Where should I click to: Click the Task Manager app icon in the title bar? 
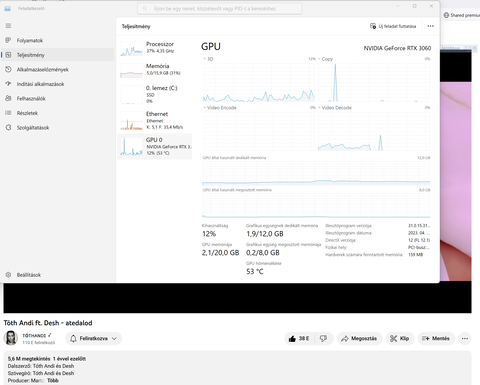7,9
